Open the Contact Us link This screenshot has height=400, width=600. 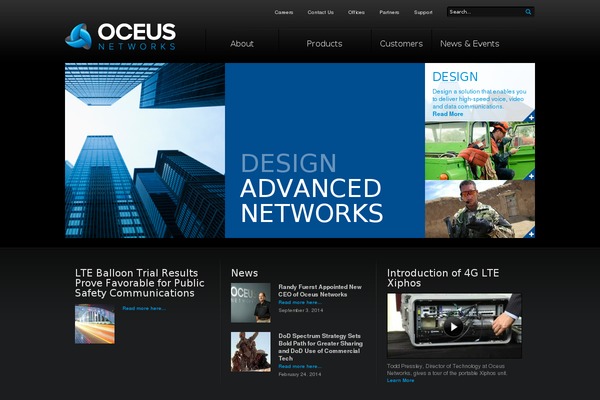click(x=321, y=12)
